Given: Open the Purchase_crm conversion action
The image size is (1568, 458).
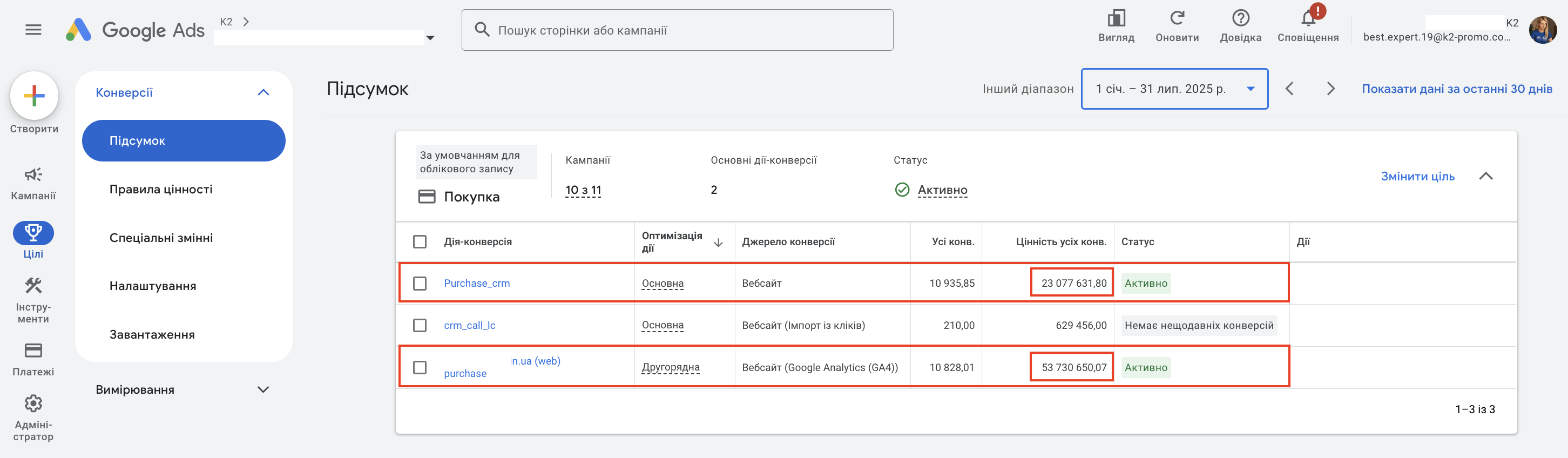Looking at the screenshot, I should [477, 283].
